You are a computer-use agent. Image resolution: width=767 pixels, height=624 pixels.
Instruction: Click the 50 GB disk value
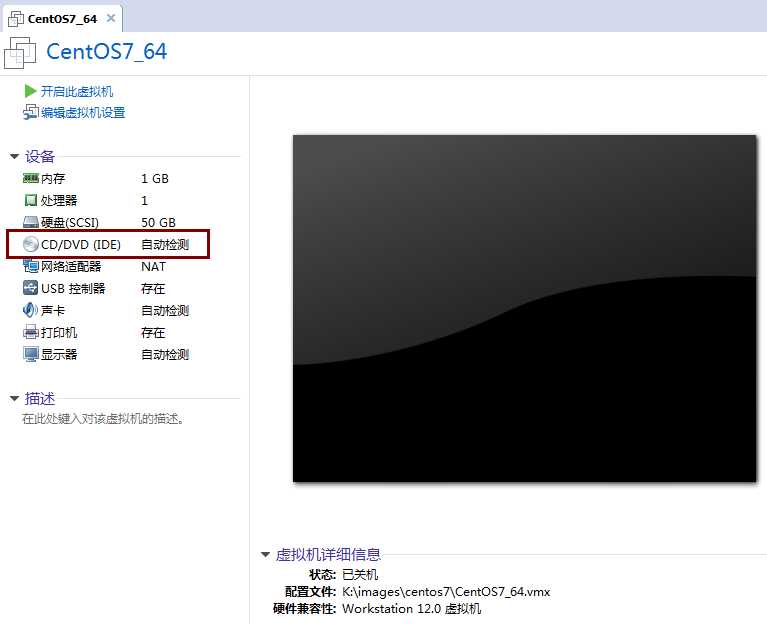pyautogui.click(x=158, y=223)
